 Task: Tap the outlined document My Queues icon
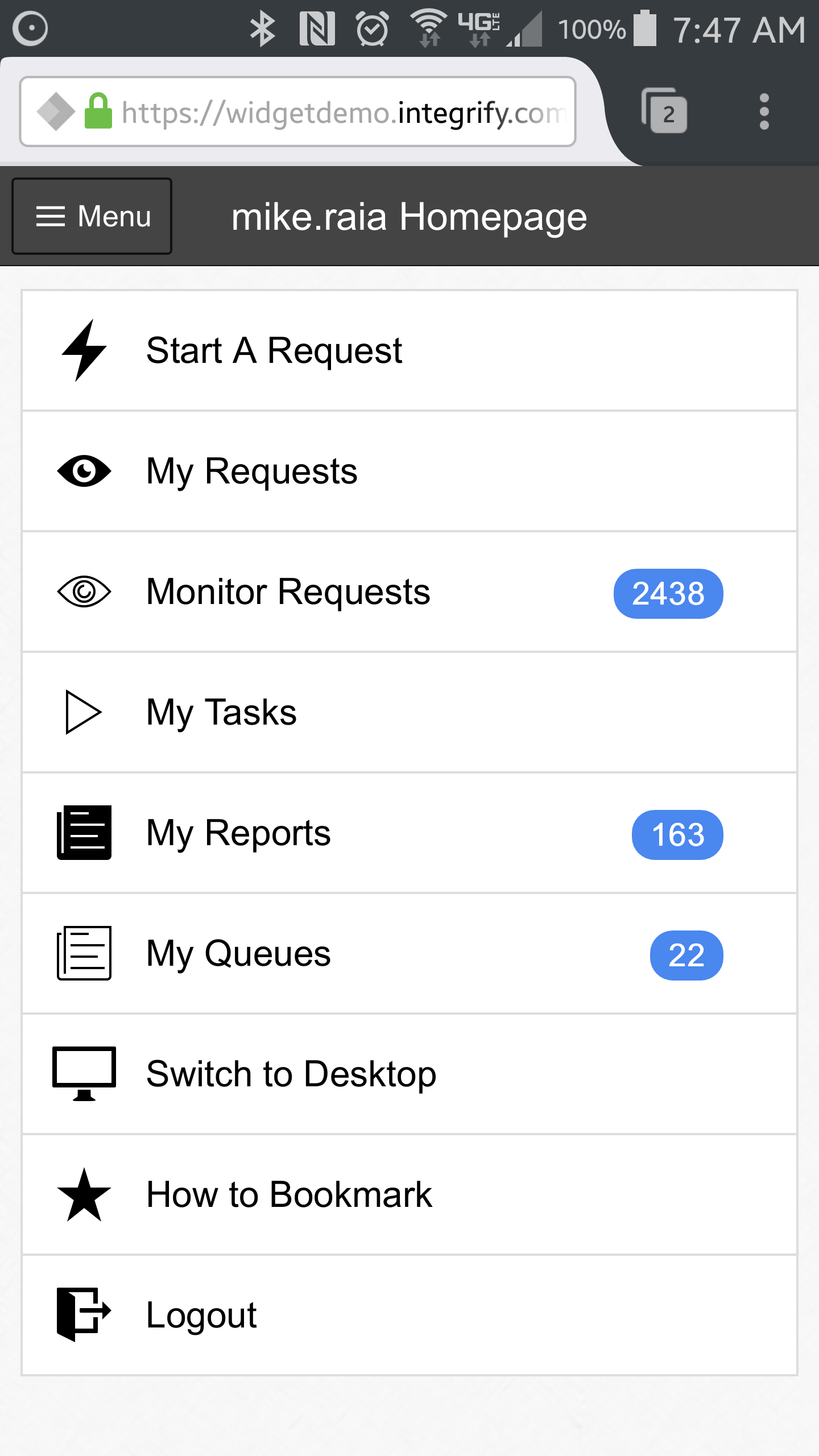pyautogui.click(x=84, y=953)
